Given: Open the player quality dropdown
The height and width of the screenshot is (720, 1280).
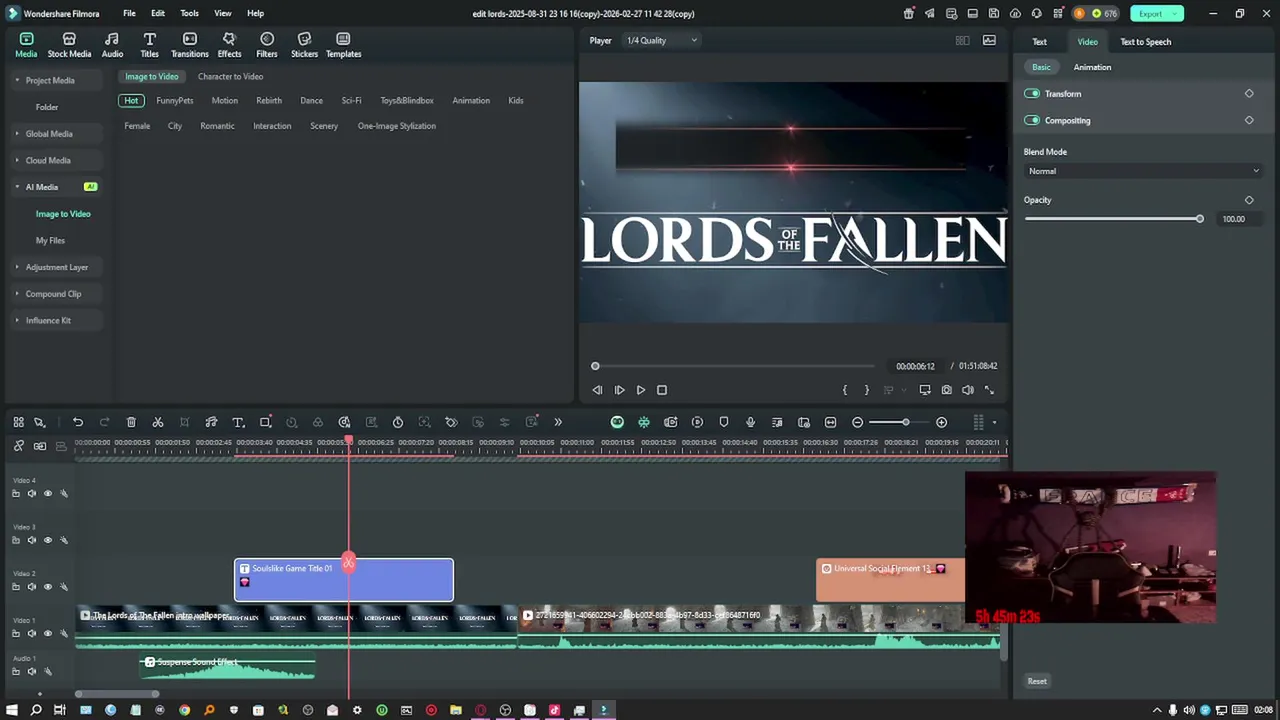Looking at the screenshot, I should tap(662, 41).
